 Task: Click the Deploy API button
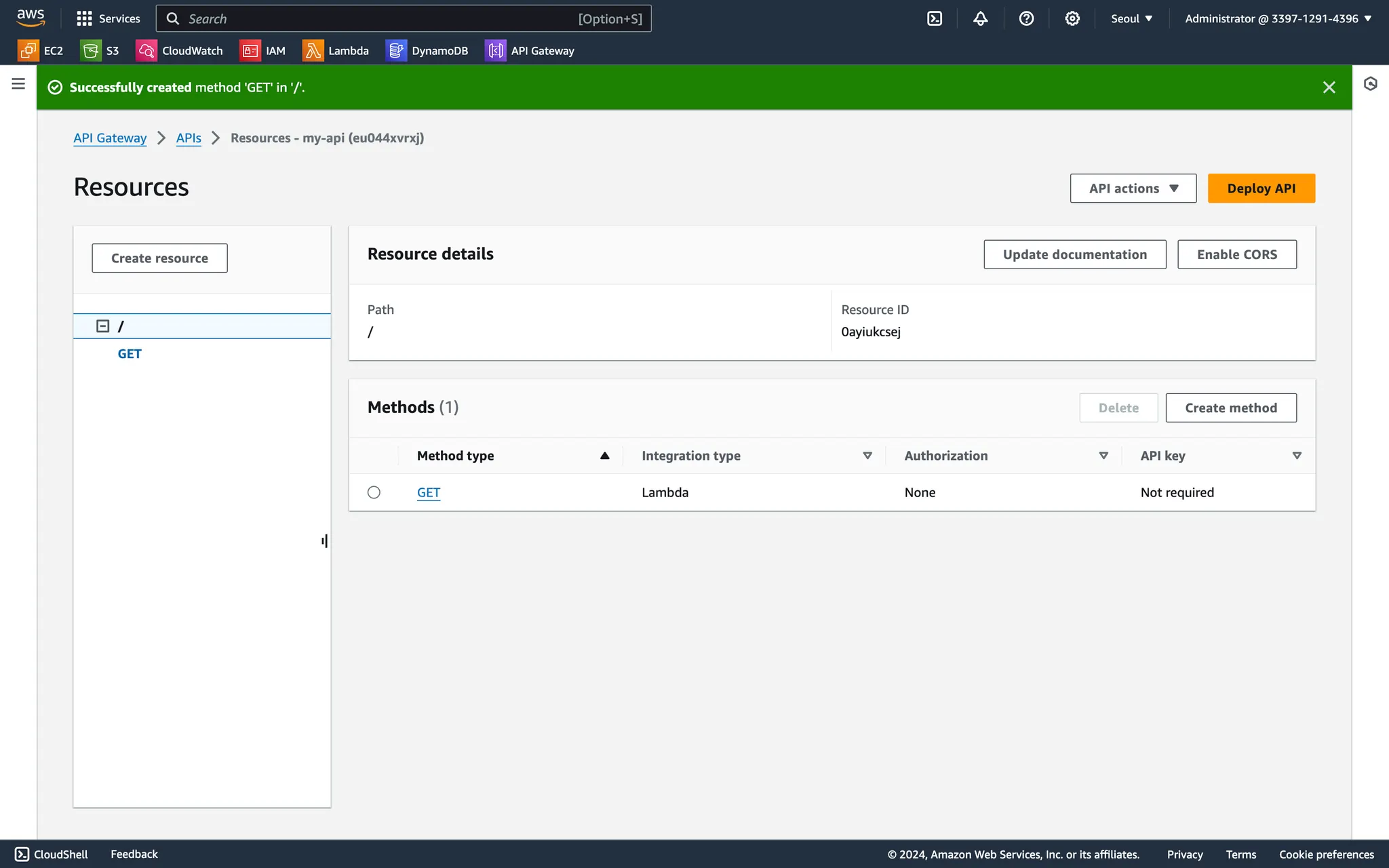[x=1261, y=189]
